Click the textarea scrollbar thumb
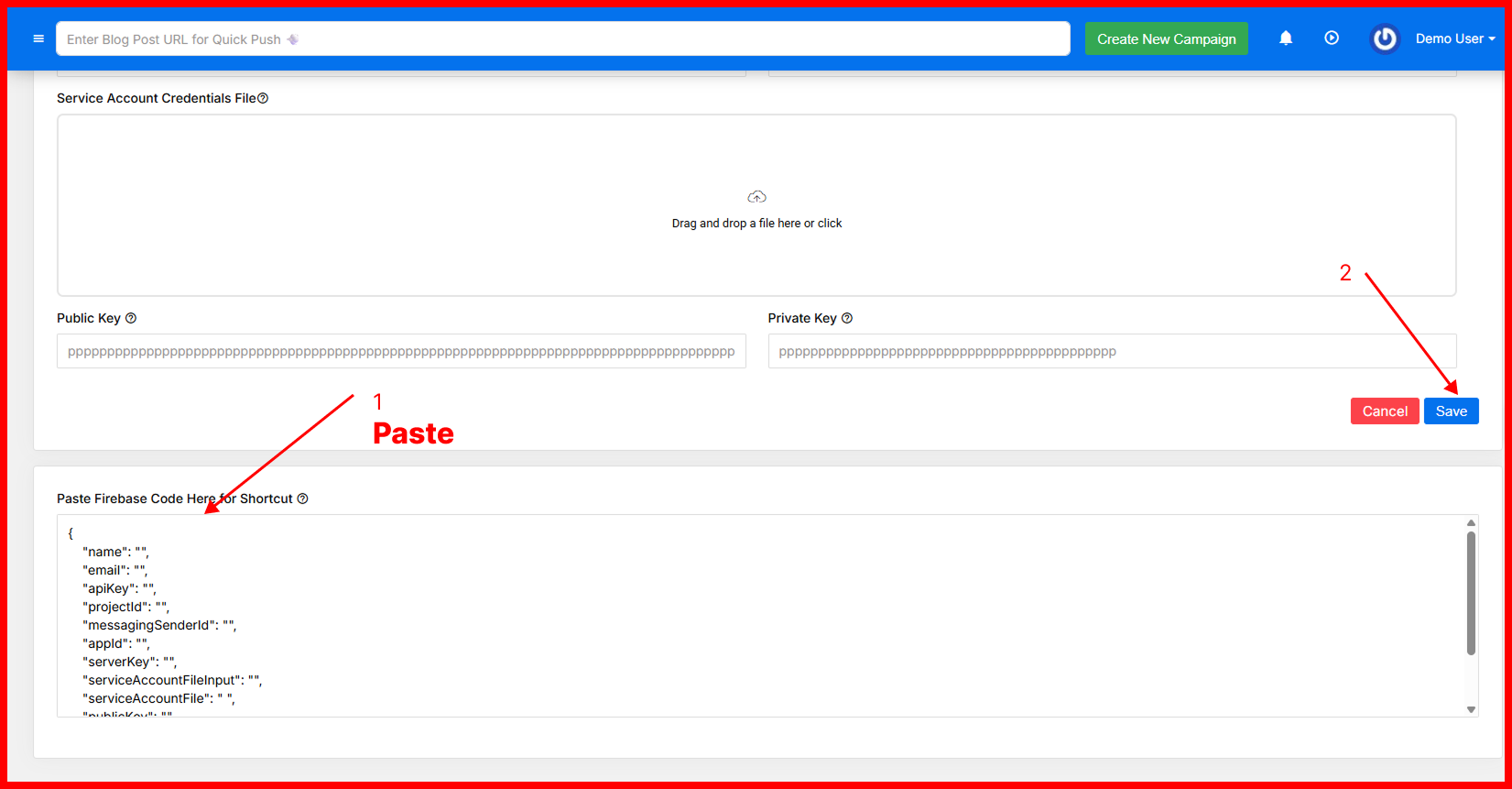Viewport: 1512px width, 789px height. 1472,593
